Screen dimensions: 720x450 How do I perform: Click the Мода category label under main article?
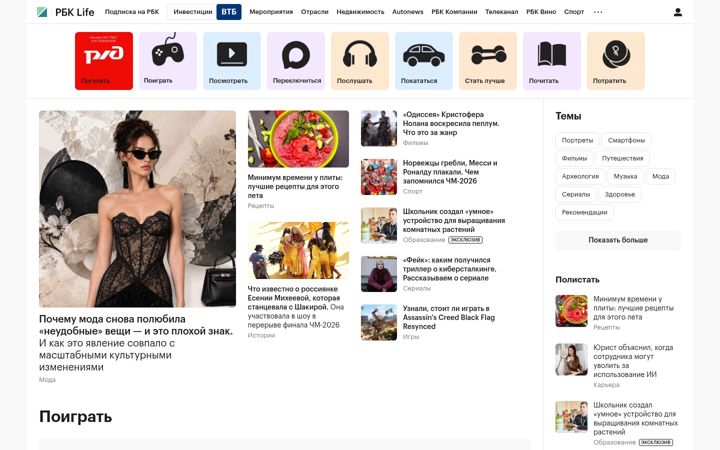tap(47, 380)
